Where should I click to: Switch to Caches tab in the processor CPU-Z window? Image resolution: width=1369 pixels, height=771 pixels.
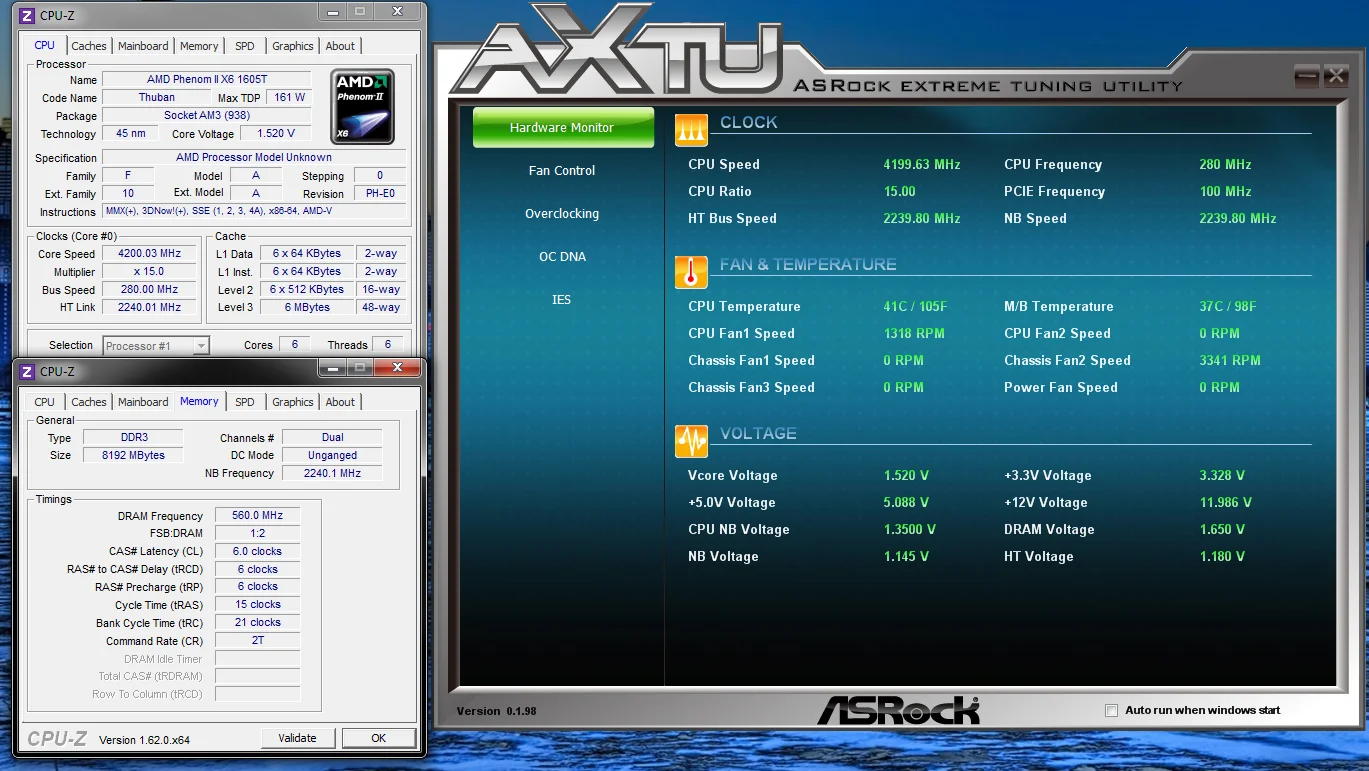pos(89,46)
